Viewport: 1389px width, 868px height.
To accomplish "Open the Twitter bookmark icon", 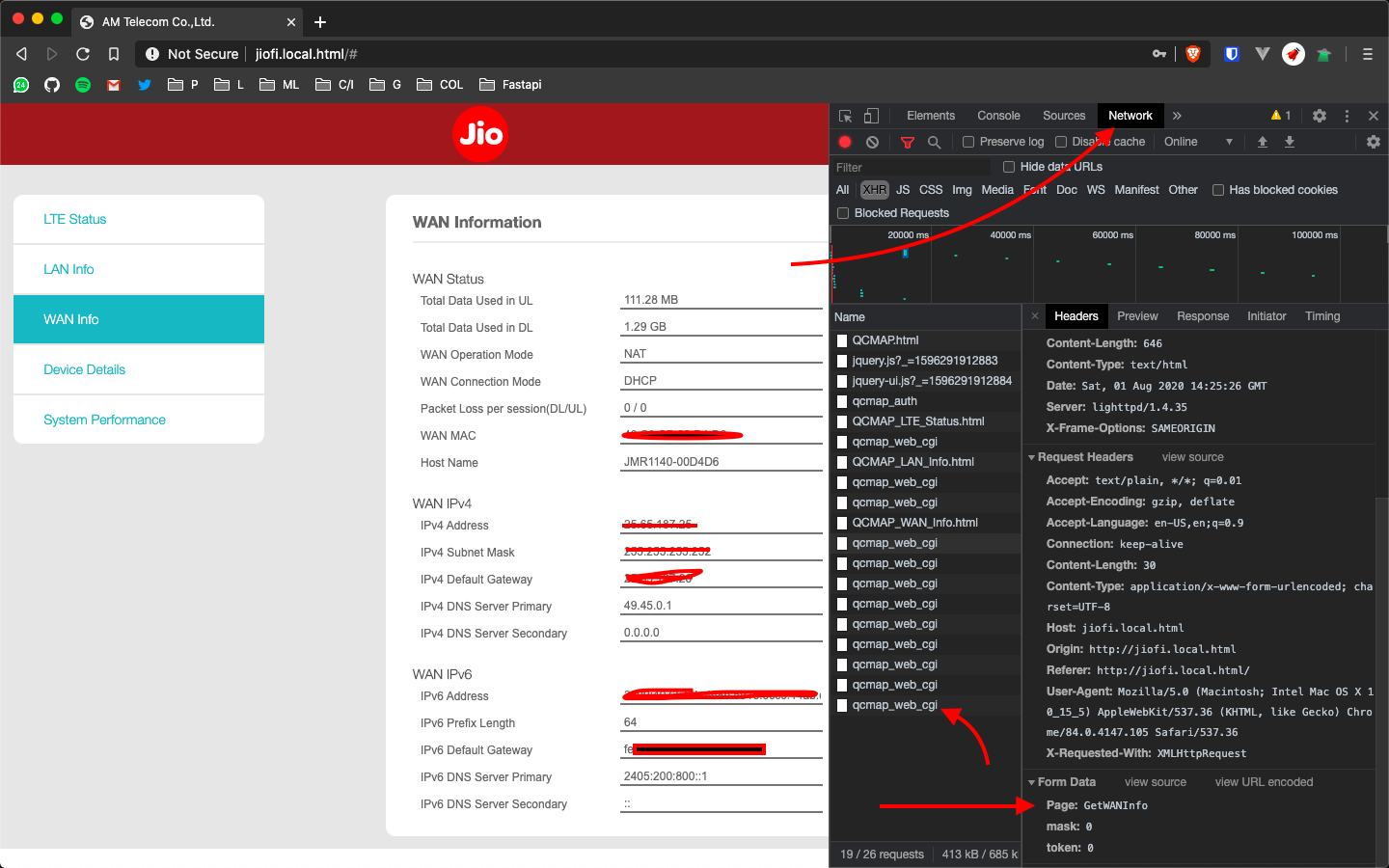I will [145, 85].
